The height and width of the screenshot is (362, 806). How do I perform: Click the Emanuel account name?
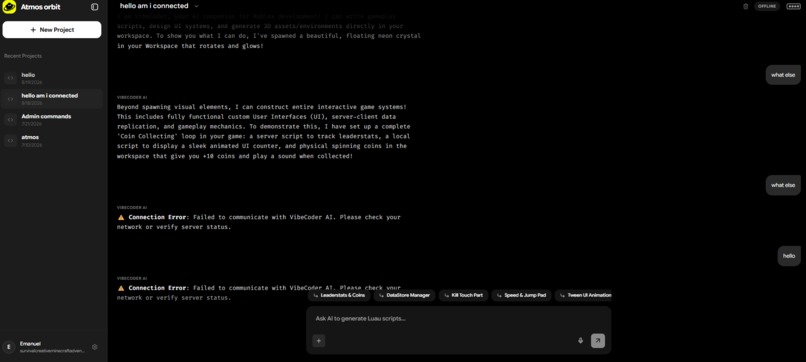[x=30, y=343]
